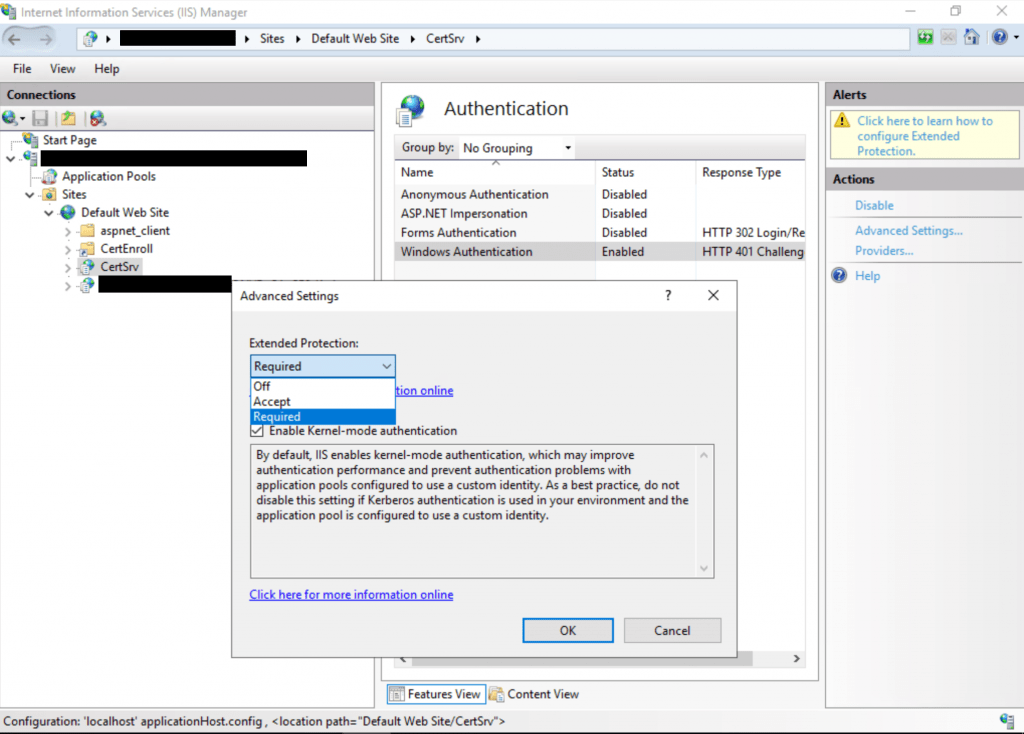Click the delete connection icon in Connections toolbar
The image size is (1024, 734).
coord(97,118)
